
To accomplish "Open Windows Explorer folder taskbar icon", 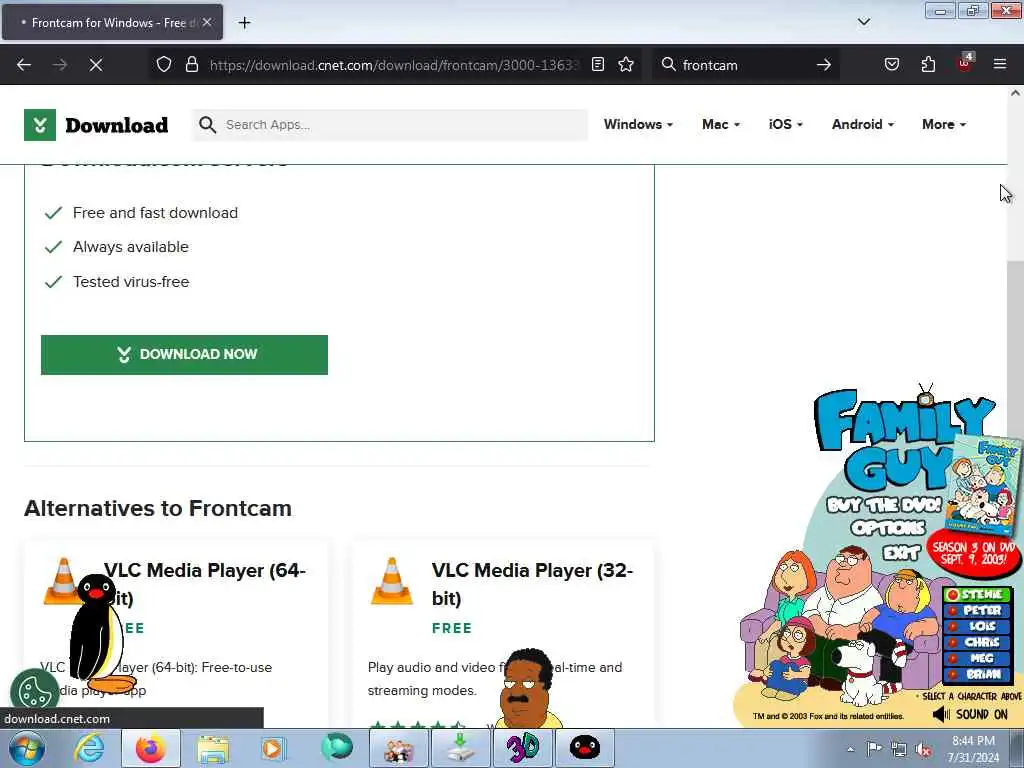I will click(x=212, y=748).
